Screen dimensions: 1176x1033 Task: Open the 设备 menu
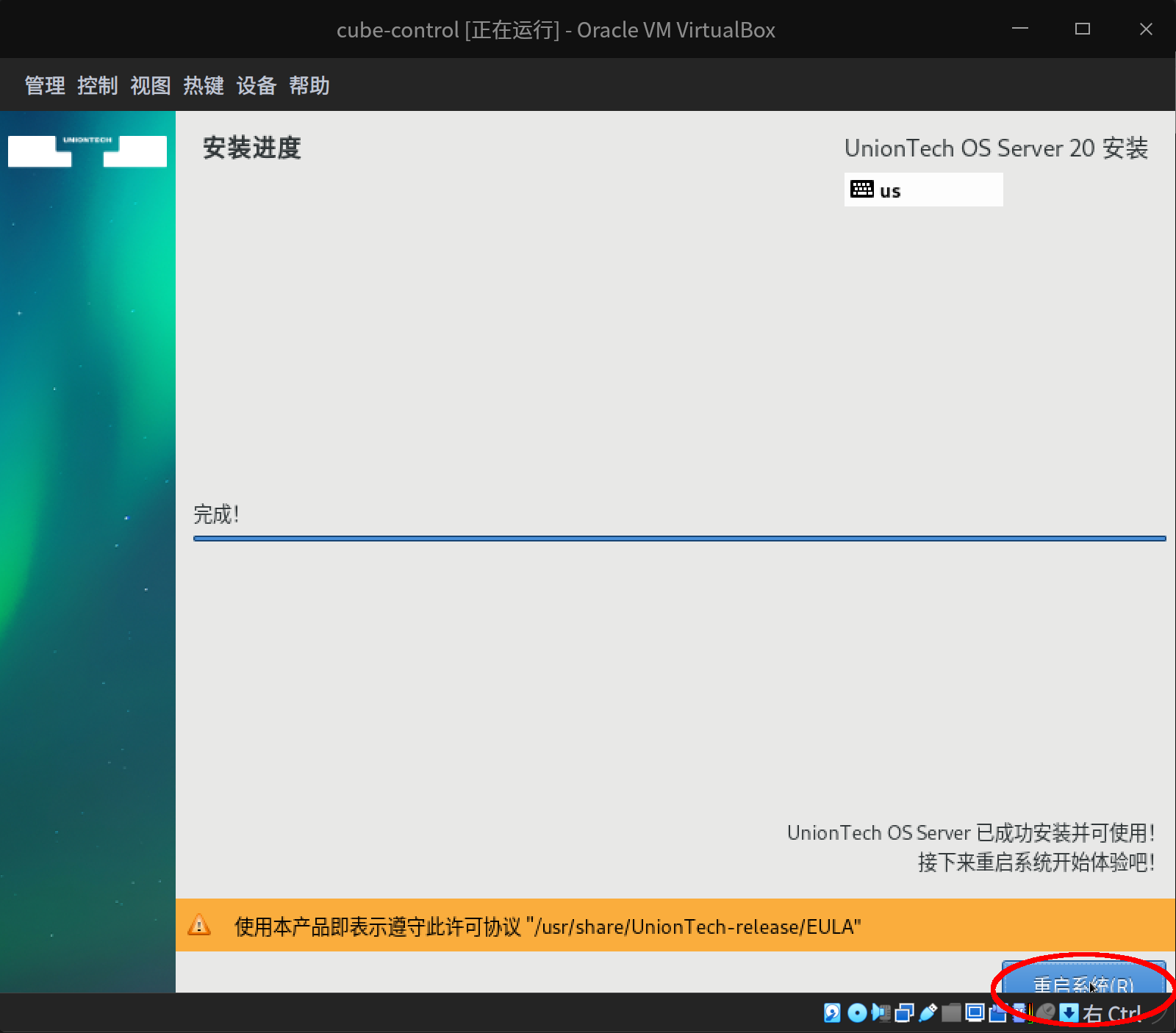point(256,86)
